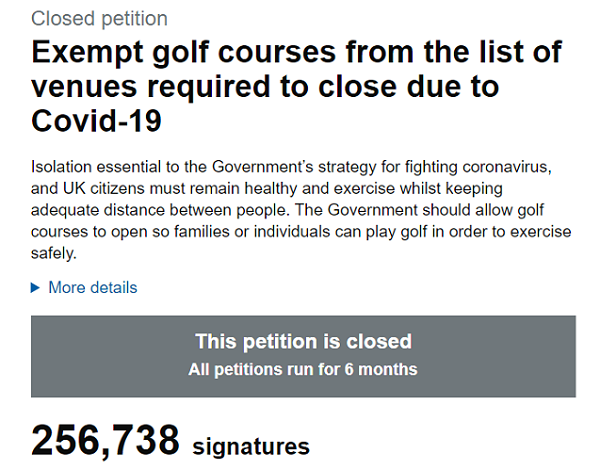Click the 256,738 signature count

[105, 441]
